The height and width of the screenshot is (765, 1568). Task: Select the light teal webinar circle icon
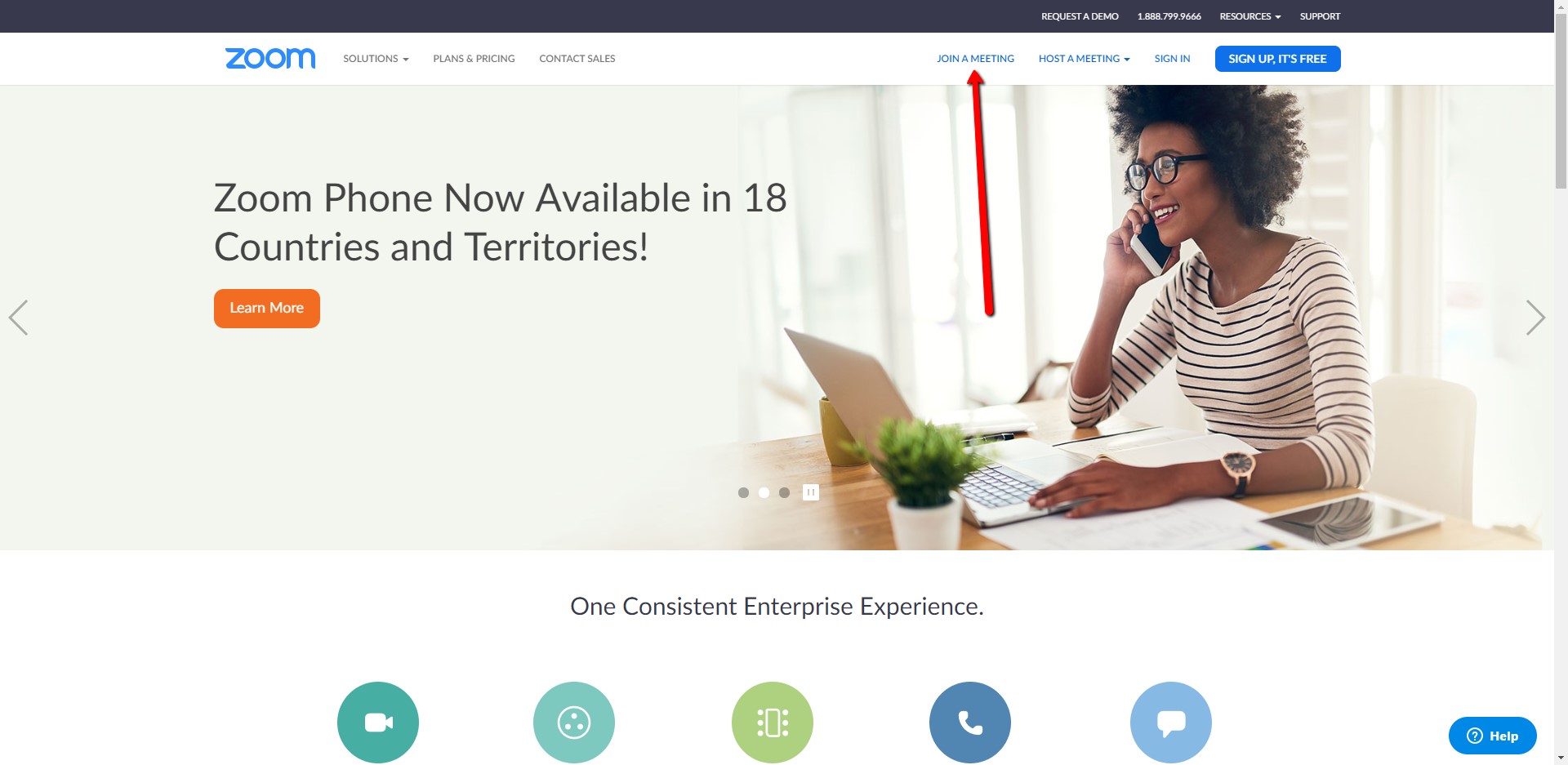(574, 723)
